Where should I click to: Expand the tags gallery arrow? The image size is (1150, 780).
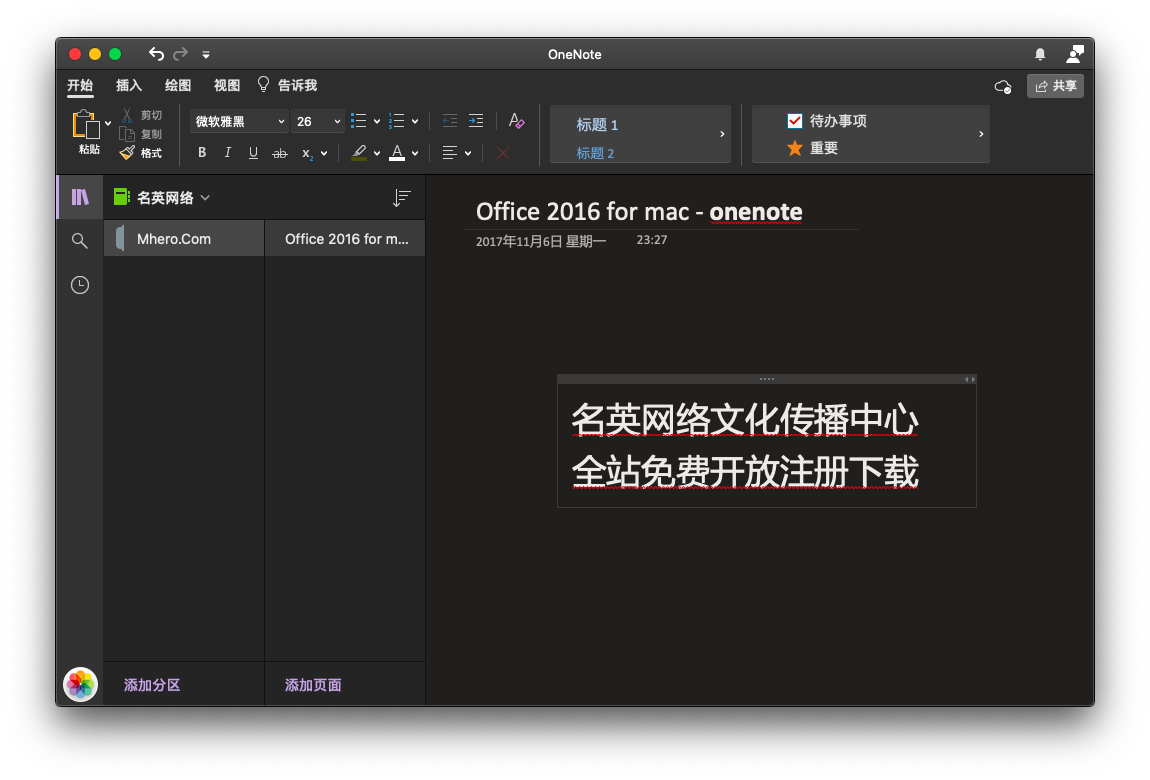981,134
